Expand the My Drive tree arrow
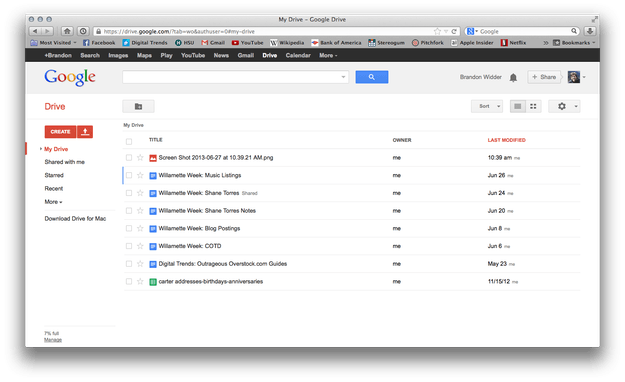 (41, 149)
